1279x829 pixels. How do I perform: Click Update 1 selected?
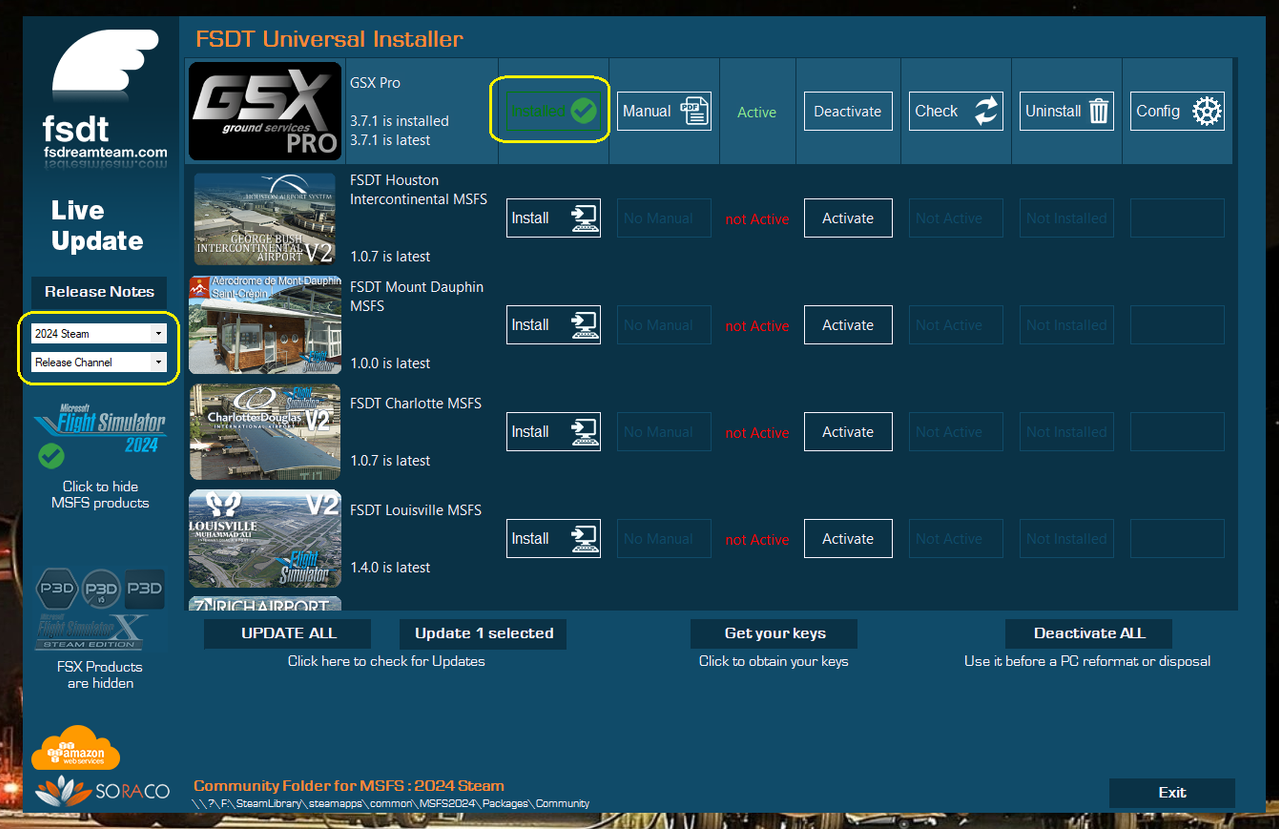click(x=484, y=633)
